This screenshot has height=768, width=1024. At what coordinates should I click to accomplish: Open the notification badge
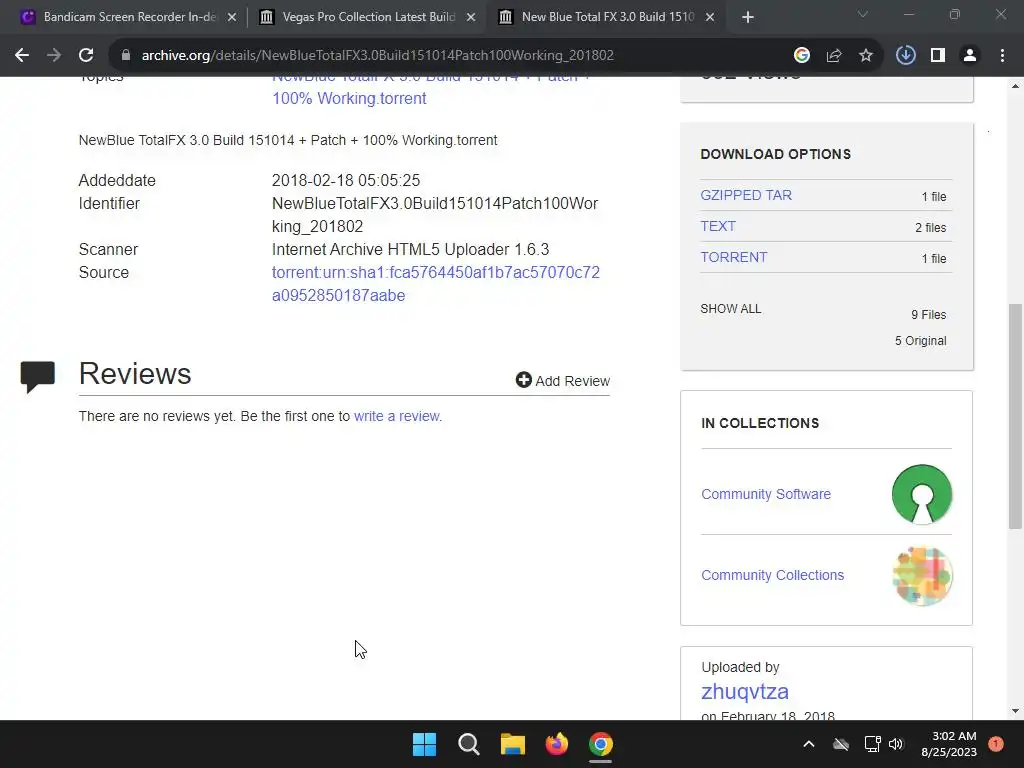996,744
